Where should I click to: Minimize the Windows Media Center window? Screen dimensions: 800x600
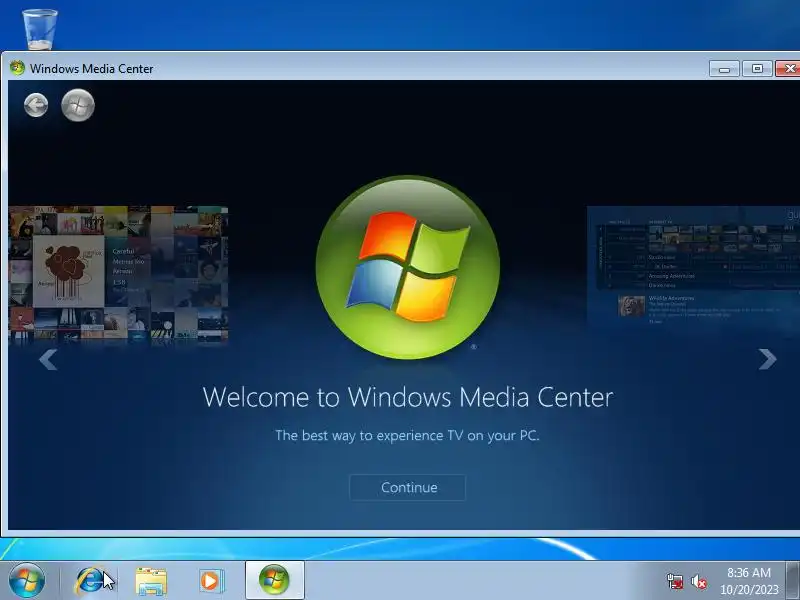click(724, 68)
